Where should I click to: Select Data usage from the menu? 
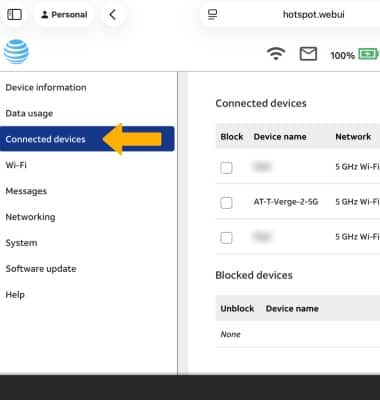pyautogui.click(x=29, y=114)
